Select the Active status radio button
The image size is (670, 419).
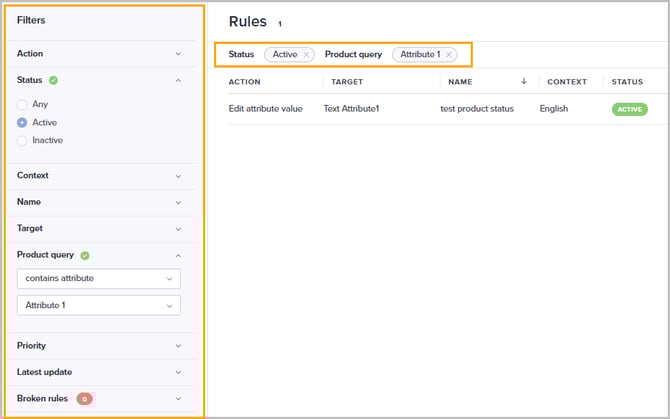pyautogui.click(x=22, y=122)
